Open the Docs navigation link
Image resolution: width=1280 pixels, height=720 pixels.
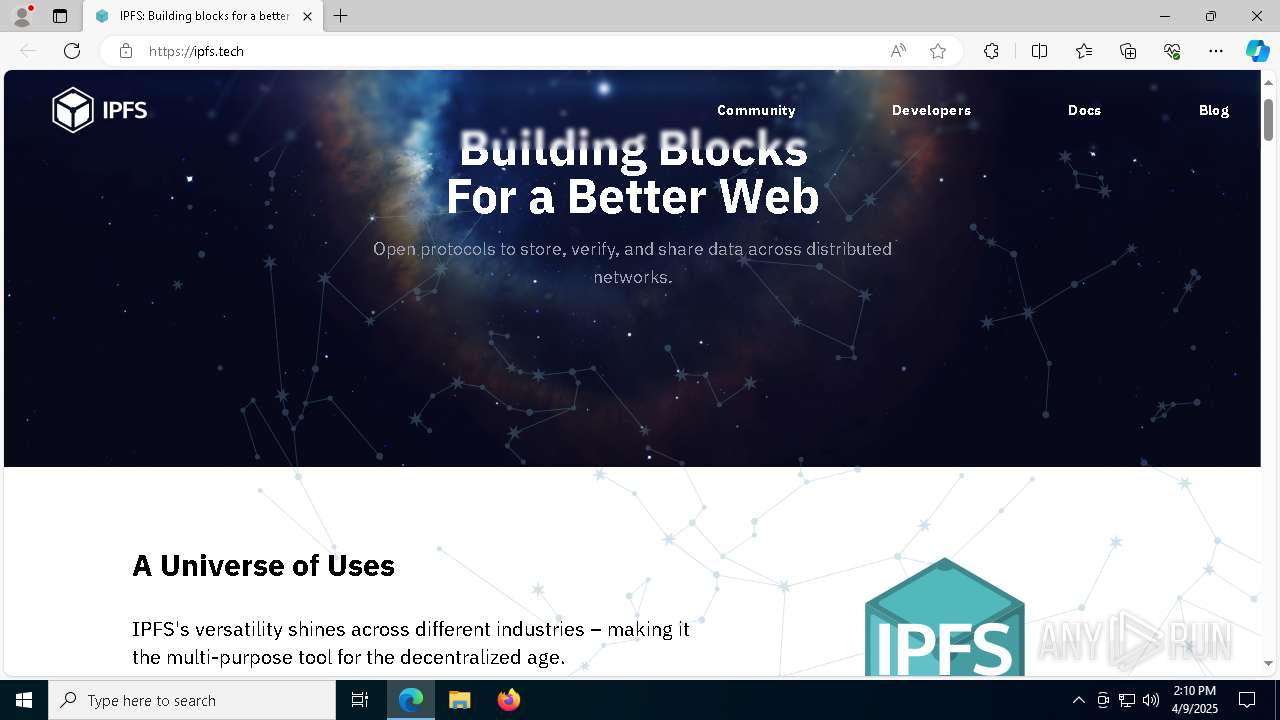click(1084, 110)
